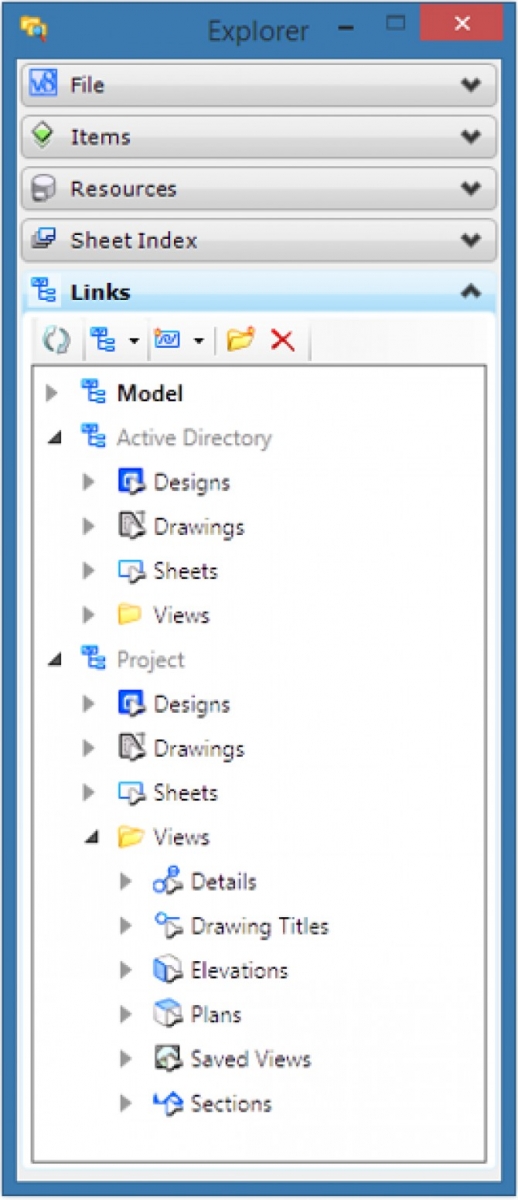This screenshot has height=1200, width=518.
Task: Open the link set dropdown arrow
Action: (x=198, y=342)
